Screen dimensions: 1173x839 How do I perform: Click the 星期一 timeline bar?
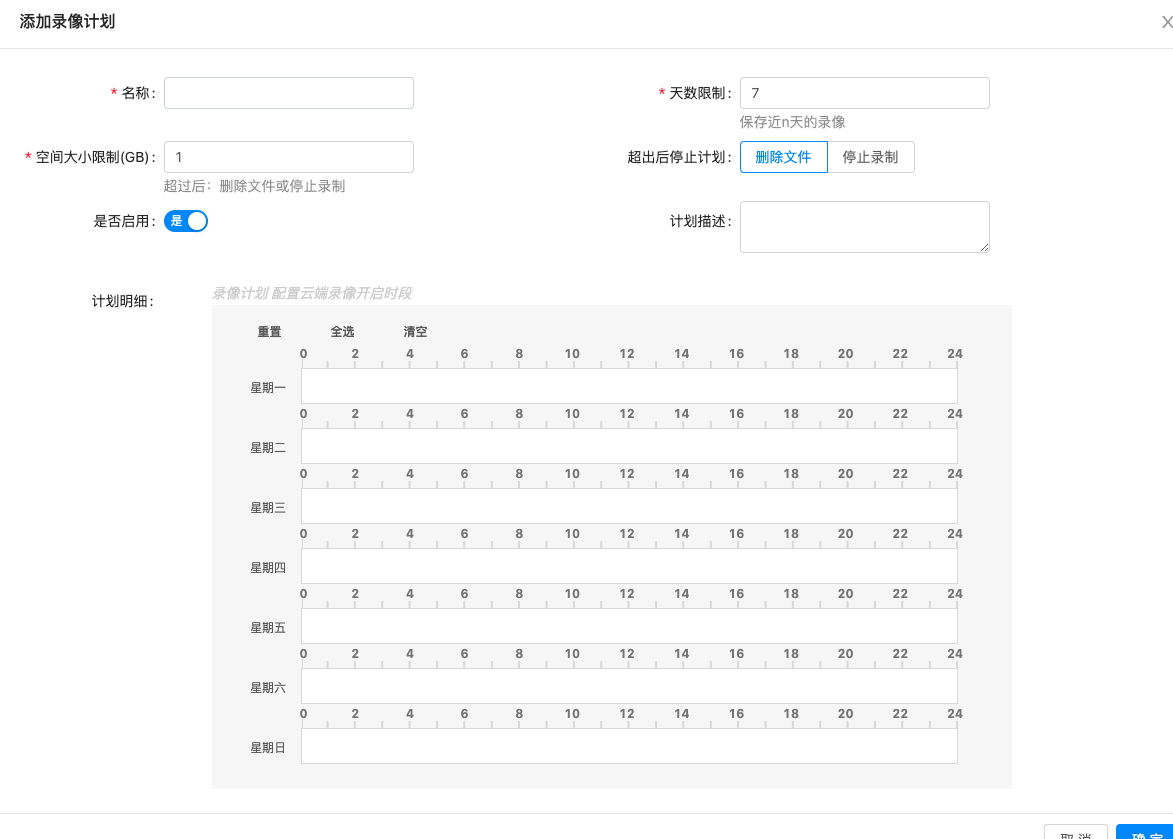pyautogui.click(x=629, y=386)
